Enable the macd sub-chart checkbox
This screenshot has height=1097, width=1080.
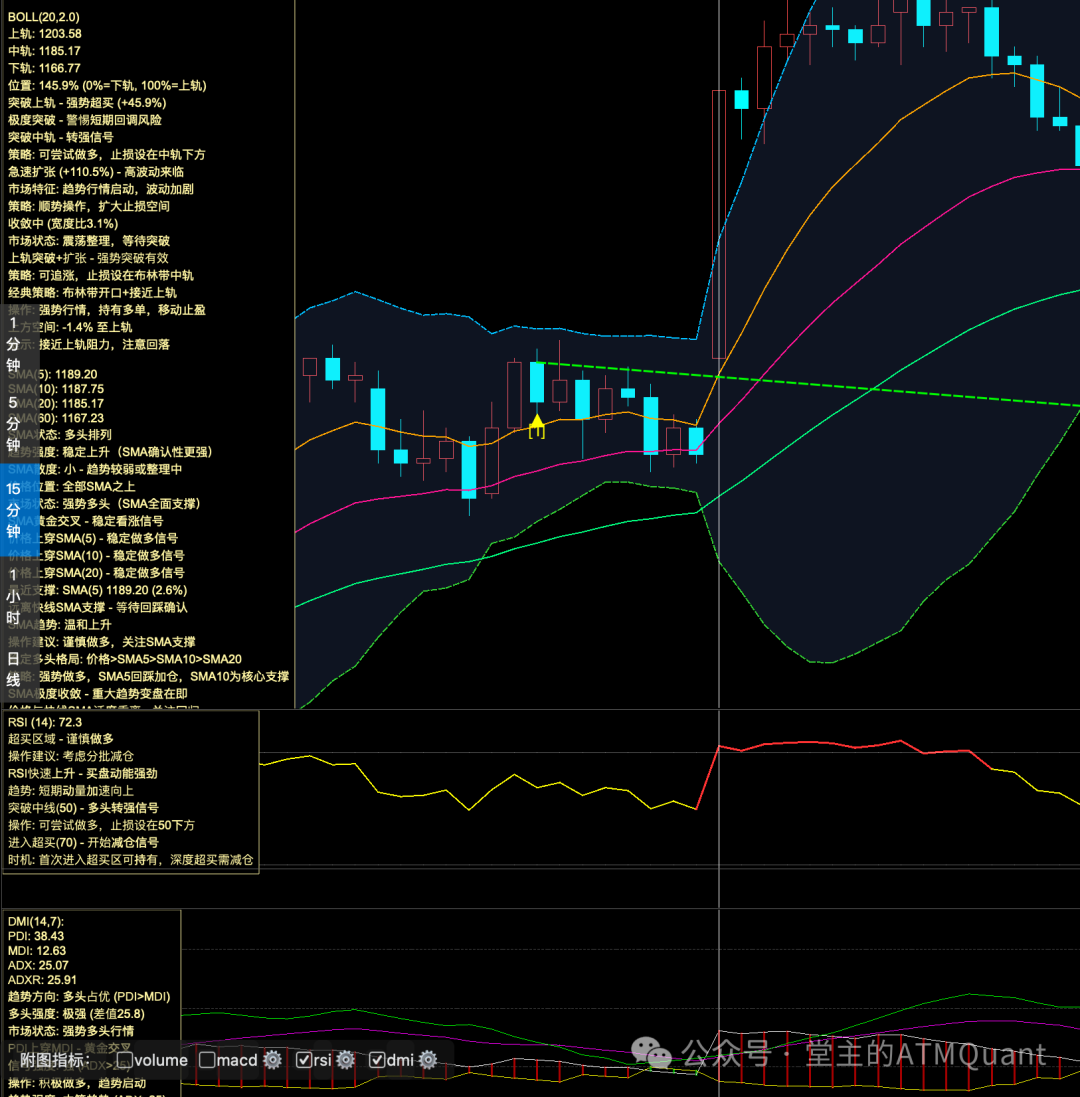point(207,1060)
